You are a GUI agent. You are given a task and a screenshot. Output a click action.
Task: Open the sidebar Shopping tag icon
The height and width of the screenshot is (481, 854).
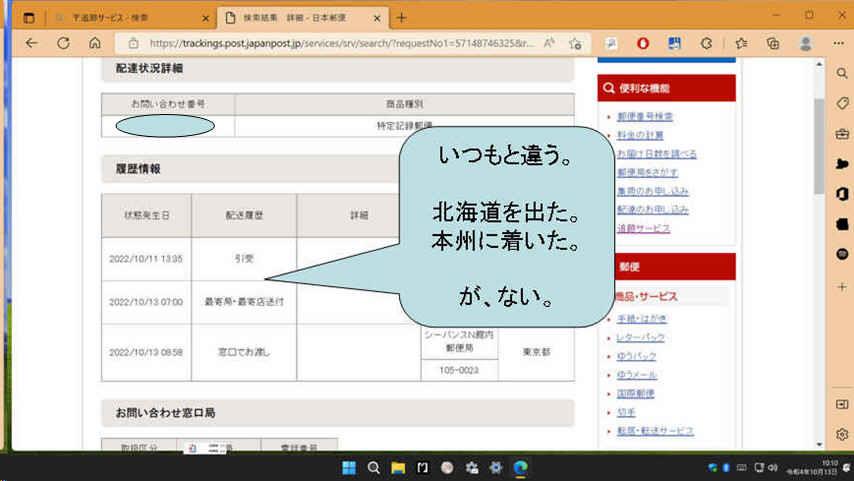(842, 103)
